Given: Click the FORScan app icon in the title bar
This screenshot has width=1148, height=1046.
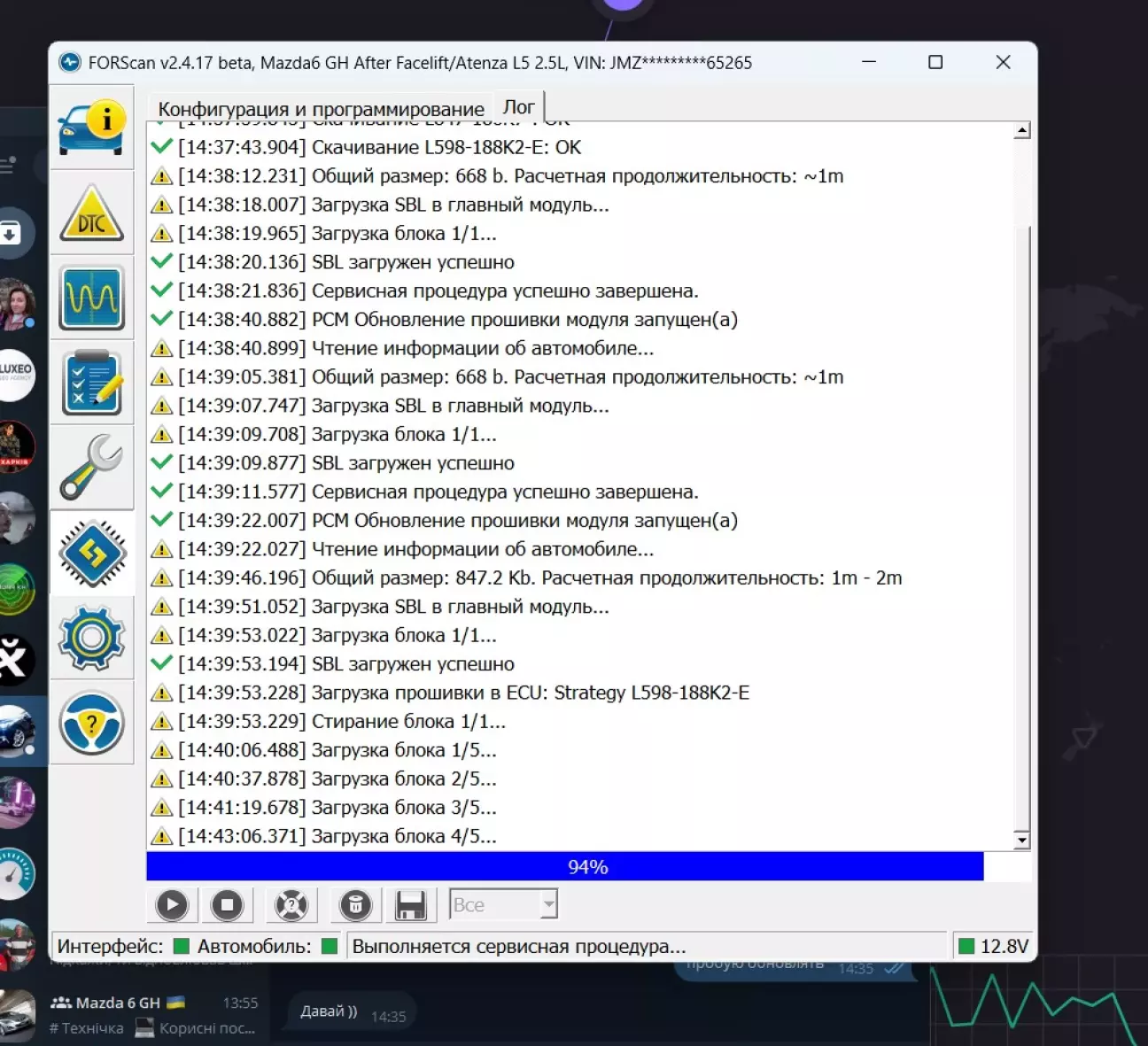Looking at the screenshot, I should coord(69,63).
